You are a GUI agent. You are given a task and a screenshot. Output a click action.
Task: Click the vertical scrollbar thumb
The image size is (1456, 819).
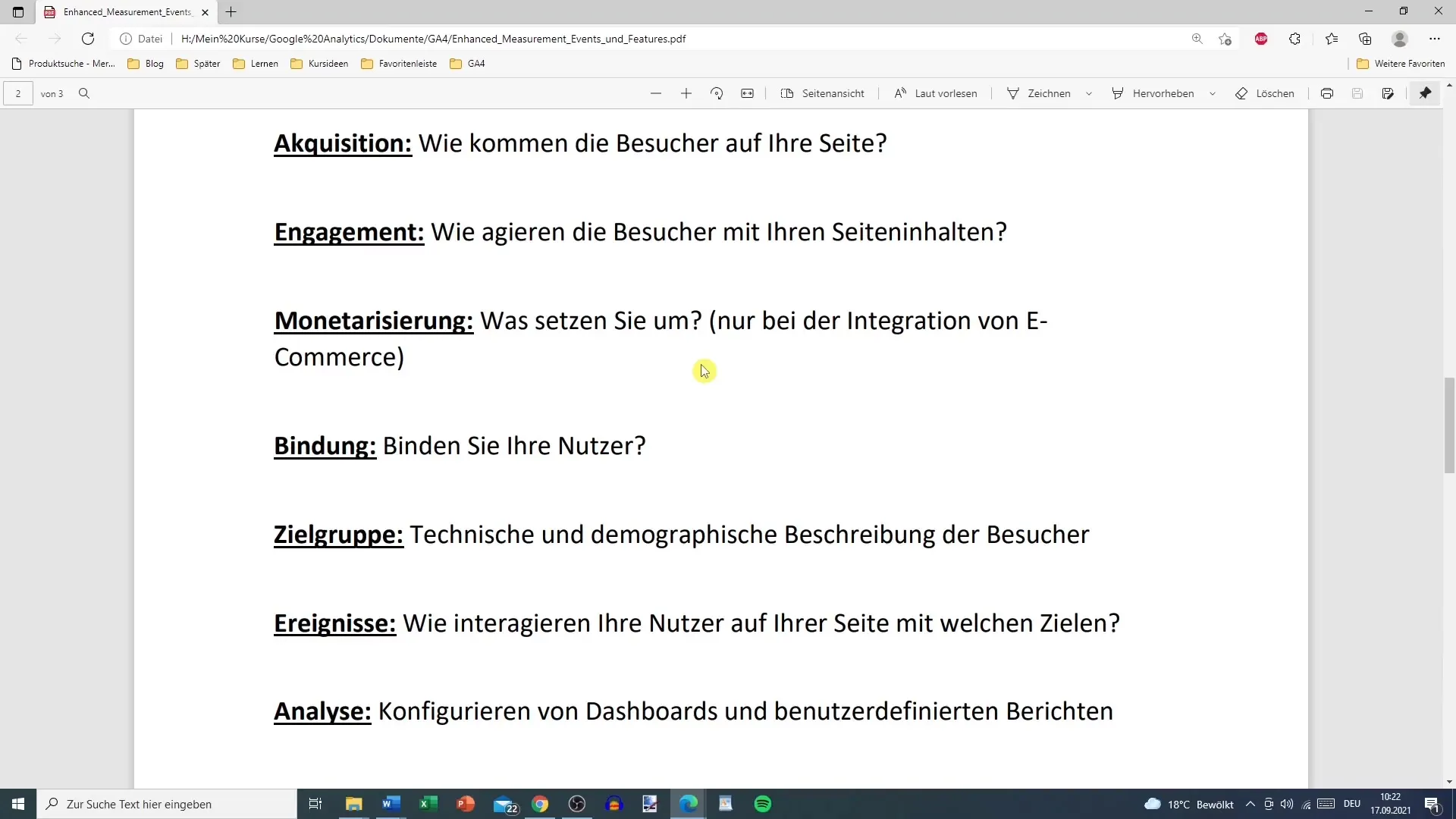[1449, 425]
